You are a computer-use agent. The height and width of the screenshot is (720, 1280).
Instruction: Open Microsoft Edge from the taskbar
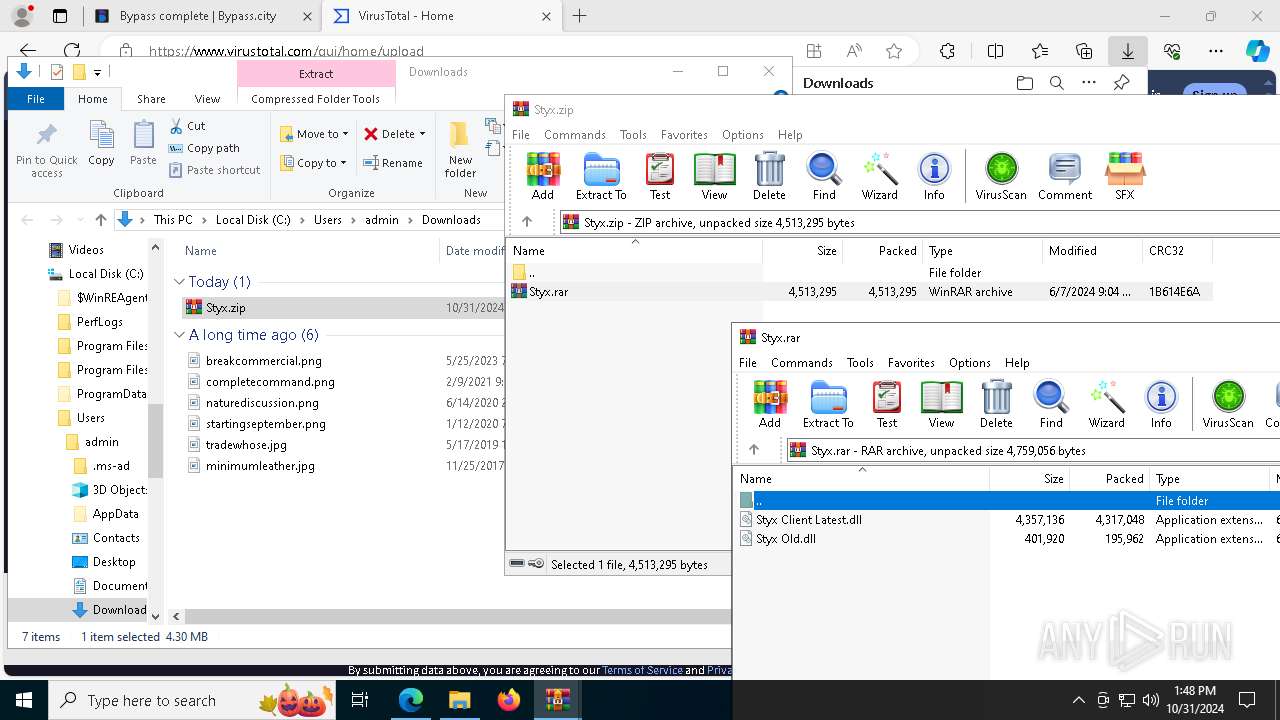click(x=411, y=701)
